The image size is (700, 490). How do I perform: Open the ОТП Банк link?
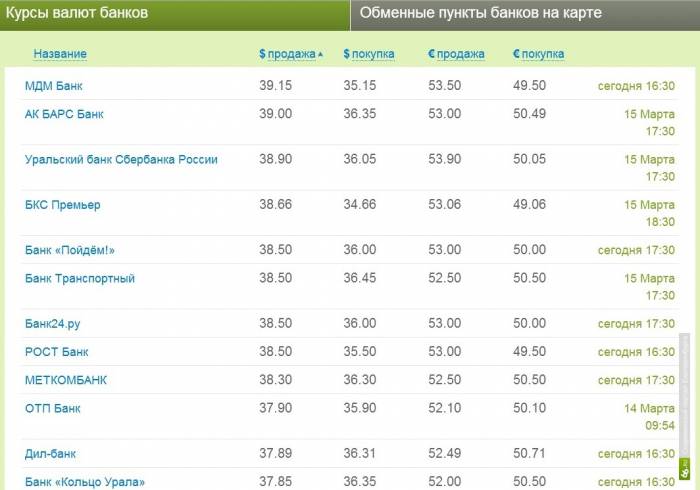click(52, 408)
